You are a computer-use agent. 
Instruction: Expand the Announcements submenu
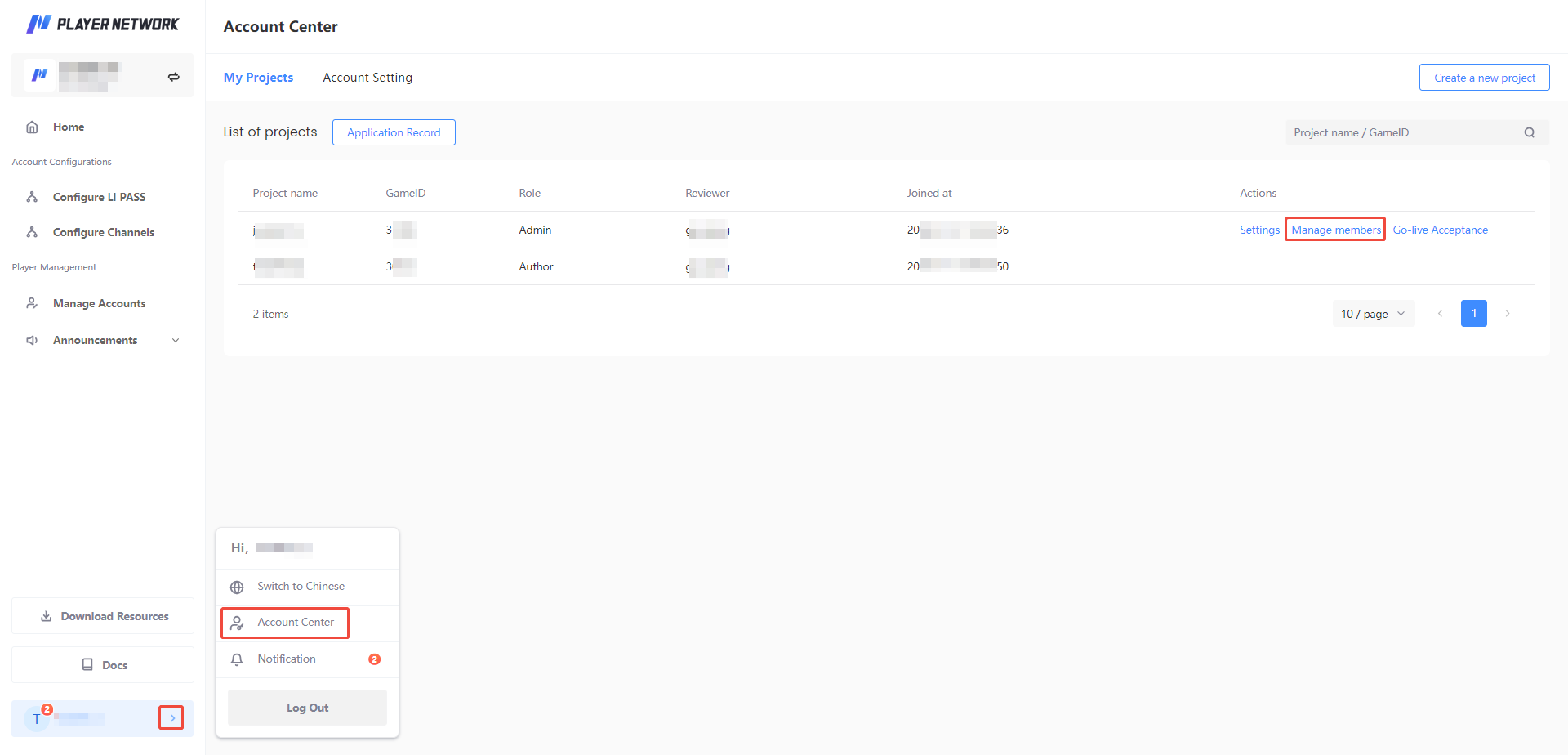[175, 341]
